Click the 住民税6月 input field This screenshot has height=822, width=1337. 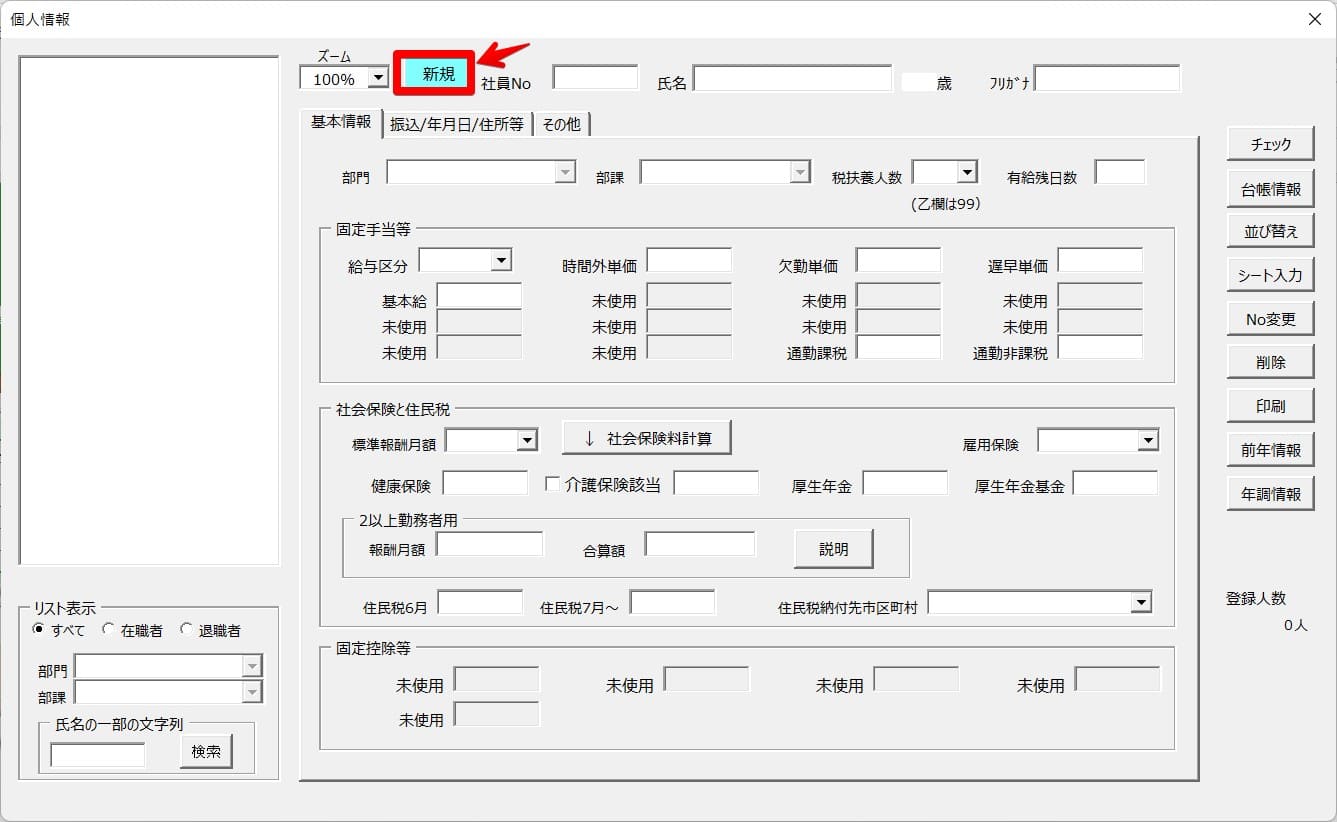480,602
